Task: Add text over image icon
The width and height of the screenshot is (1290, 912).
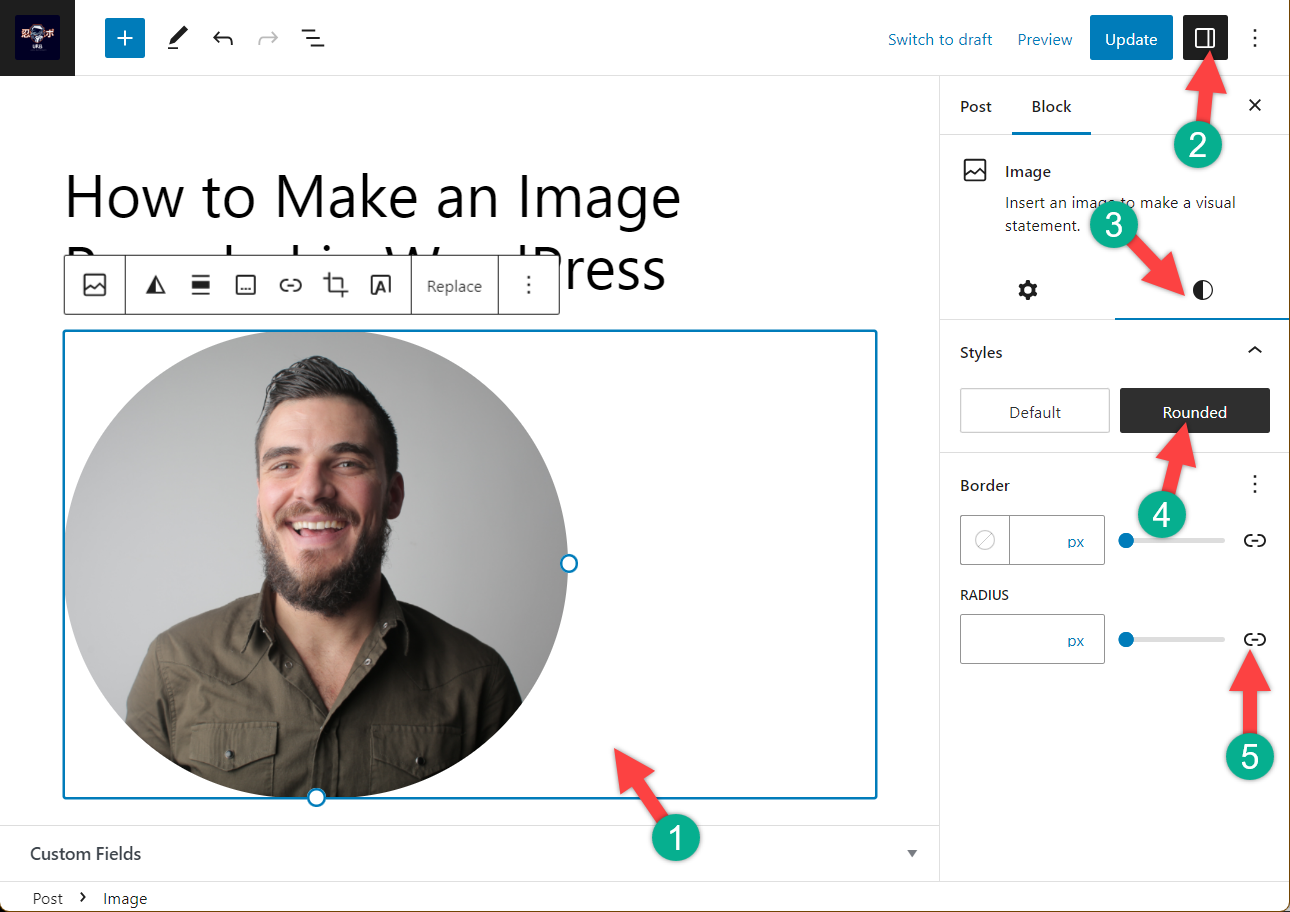Action: (x=380, y=286)
